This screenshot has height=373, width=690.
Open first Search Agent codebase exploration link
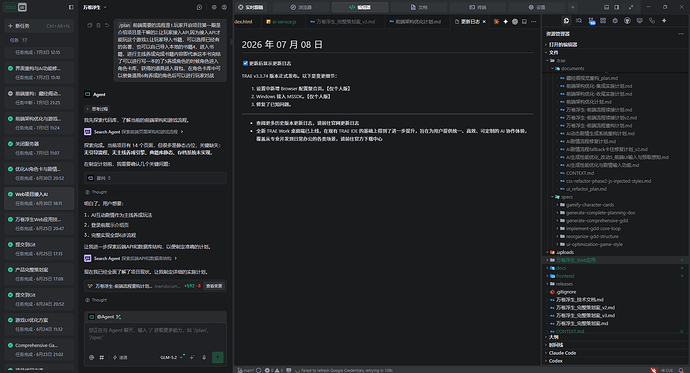point(133,132)
